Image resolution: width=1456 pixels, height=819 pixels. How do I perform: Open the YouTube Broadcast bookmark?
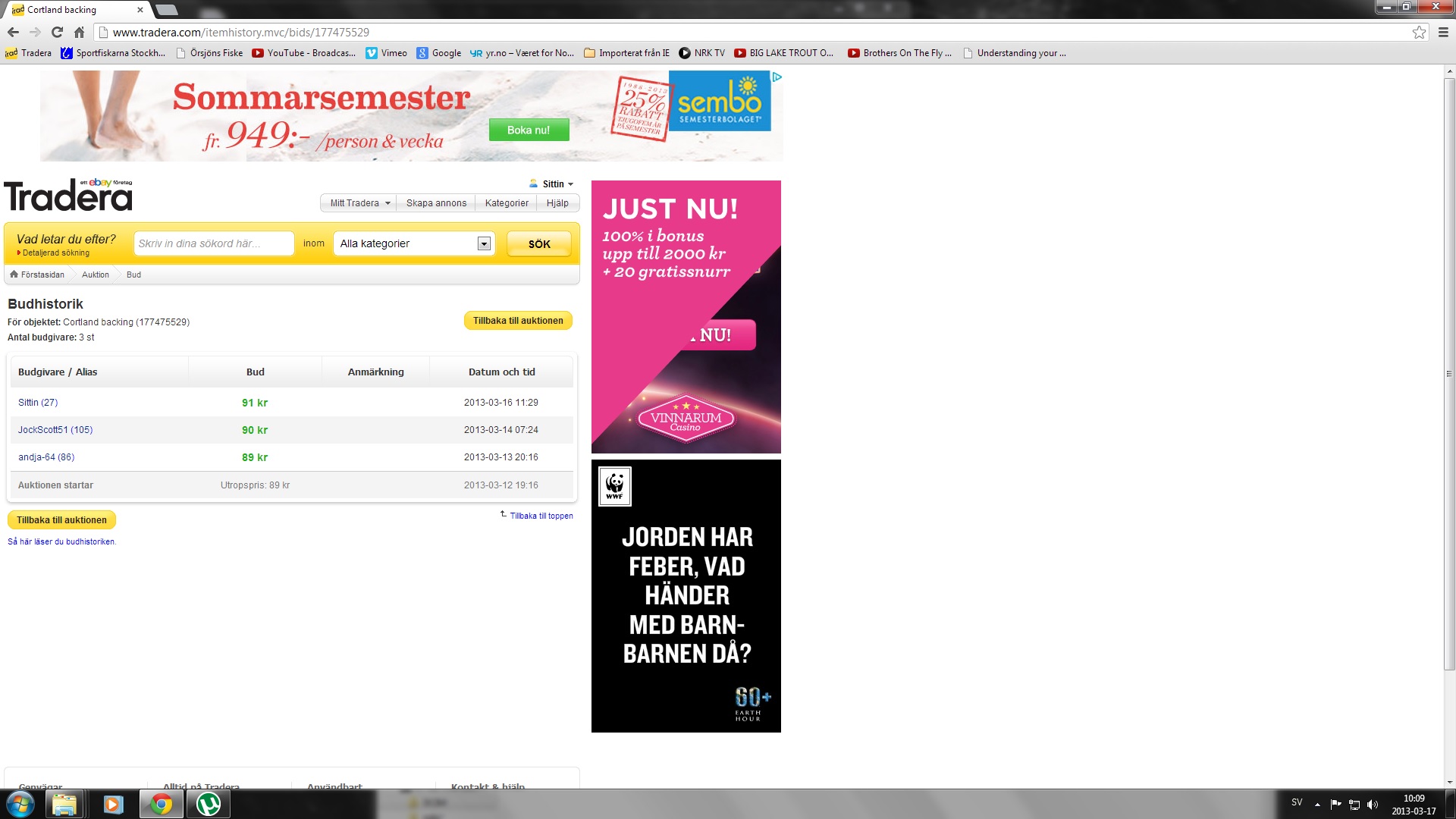tap(303, 53)
